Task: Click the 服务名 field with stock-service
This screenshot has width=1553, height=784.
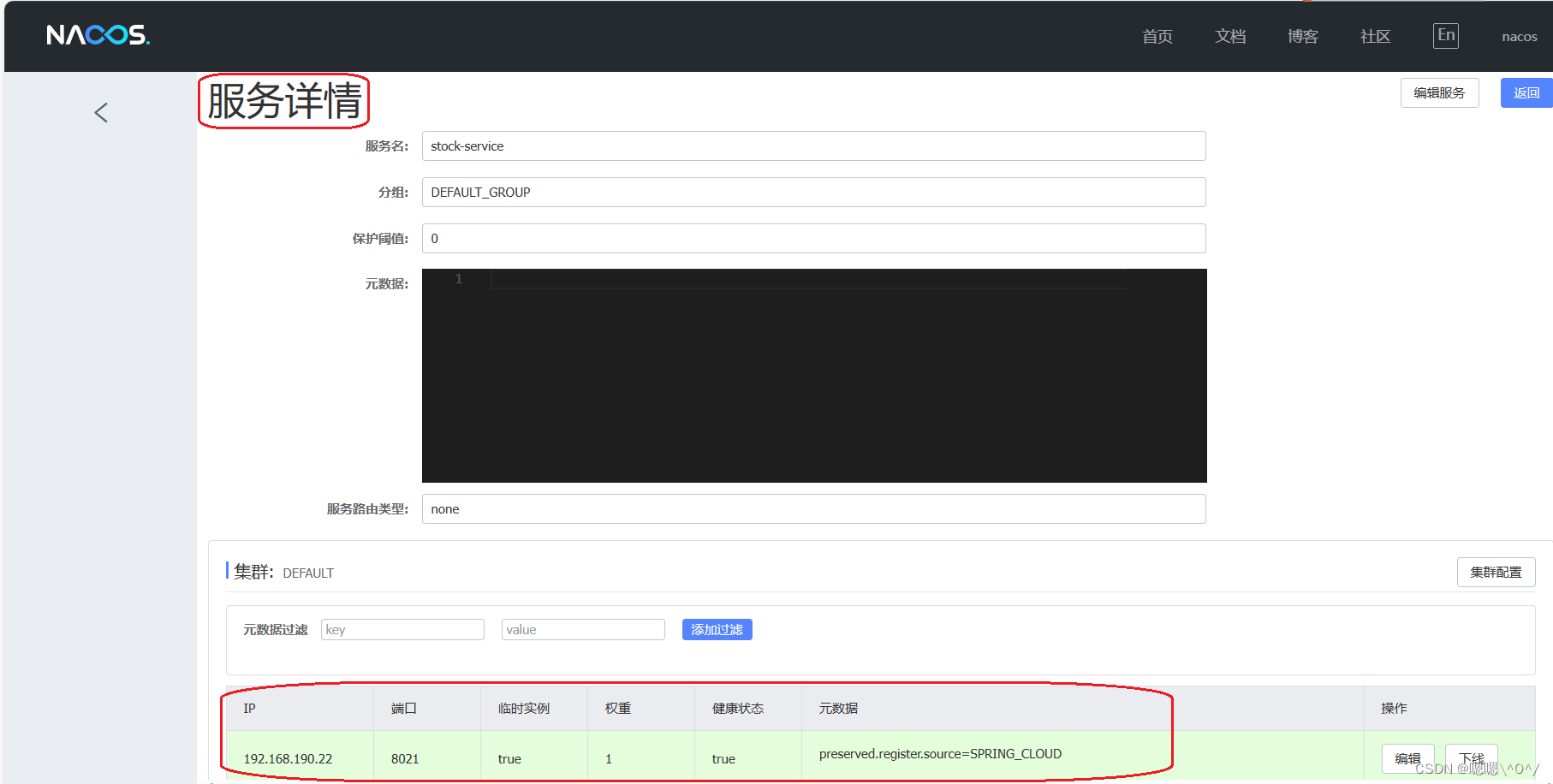Action: tap(814, 146)
